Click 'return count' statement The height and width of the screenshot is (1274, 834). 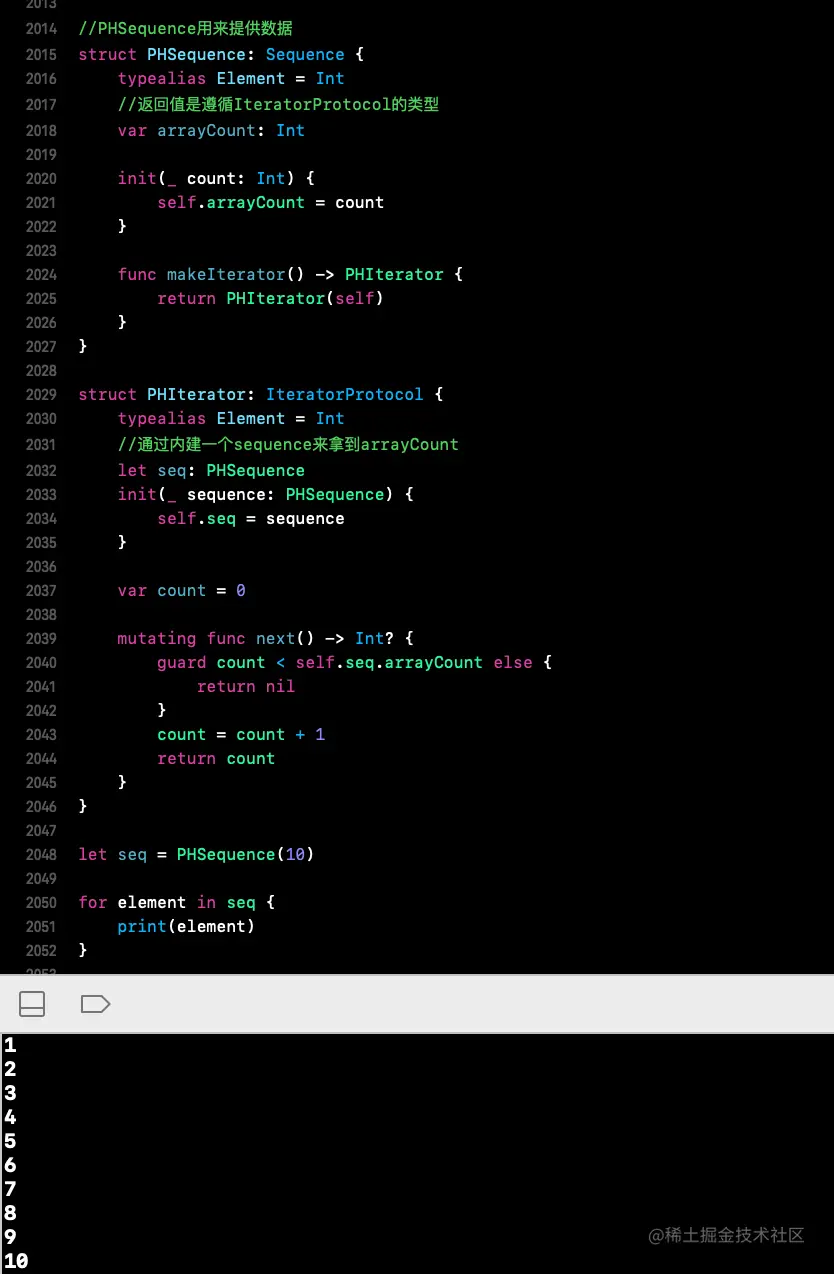click(x=216, y=759)
